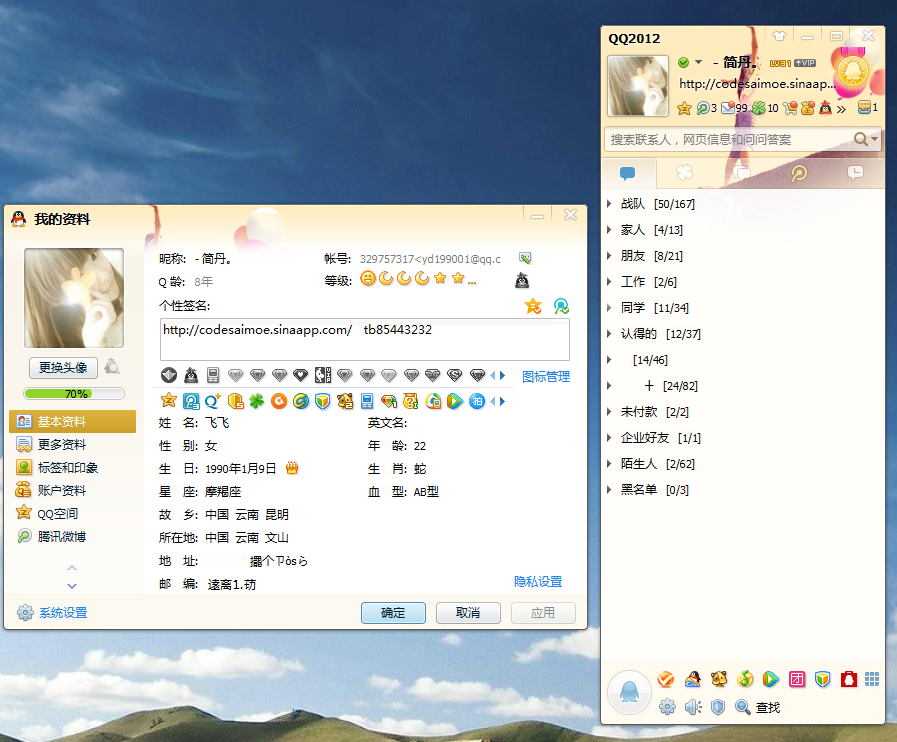This screenshot has width=897, height=742.
Task: Open the orange checkmark task app icon
Action: pos(666,679)
